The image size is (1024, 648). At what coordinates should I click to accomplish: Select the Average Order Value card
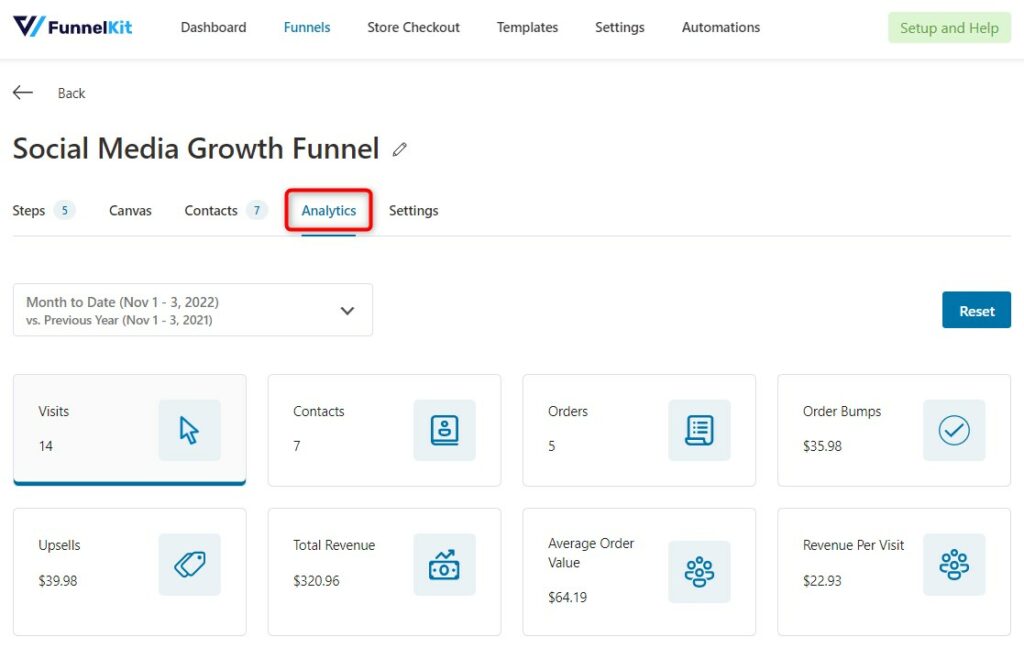tap(639, 572)
